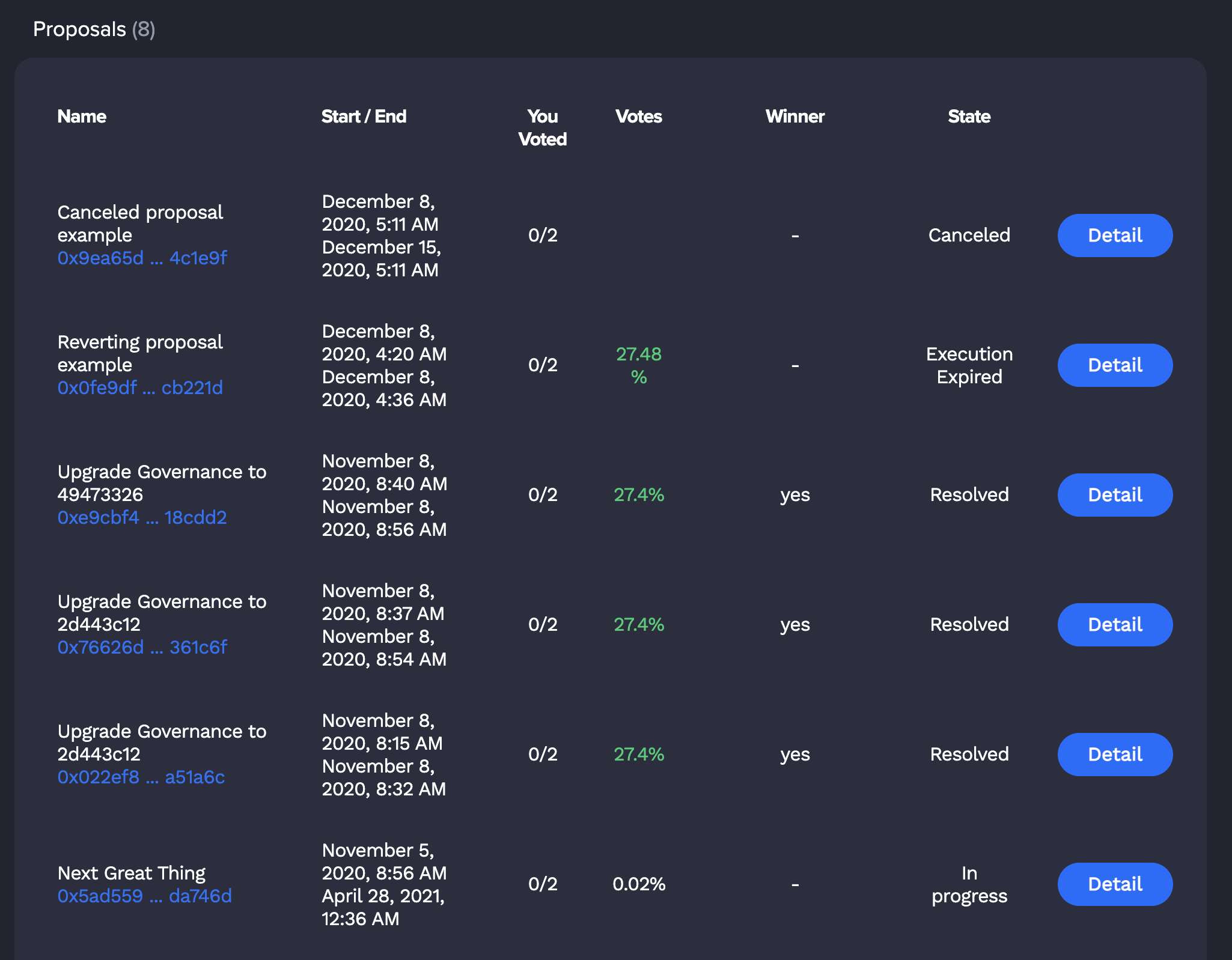Screen dimensions: 1232x960
Task: Open Detail for proposal ending 8:32 AM
Action: pos(1114,754)
